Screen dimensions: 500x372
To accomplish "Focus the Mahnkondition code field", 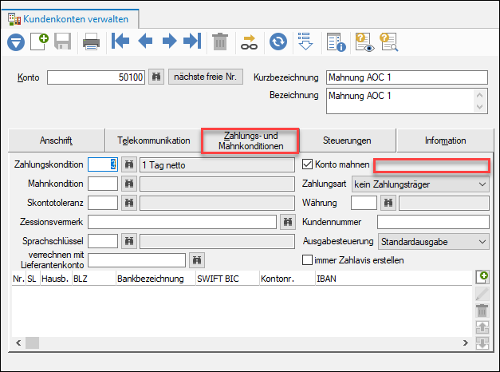I will point(103,184).
